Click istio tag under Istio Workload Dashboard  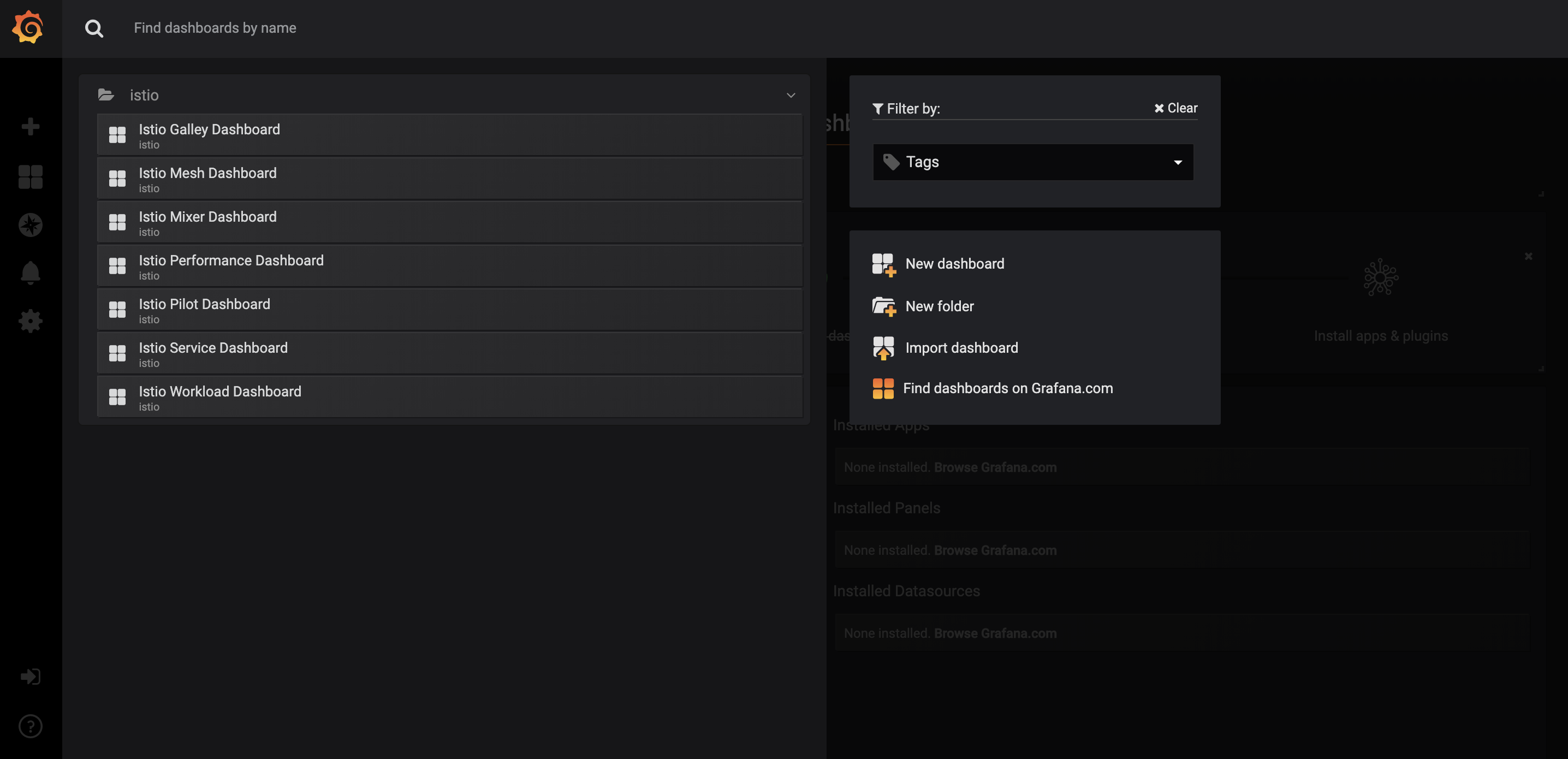tap(149, 407)
